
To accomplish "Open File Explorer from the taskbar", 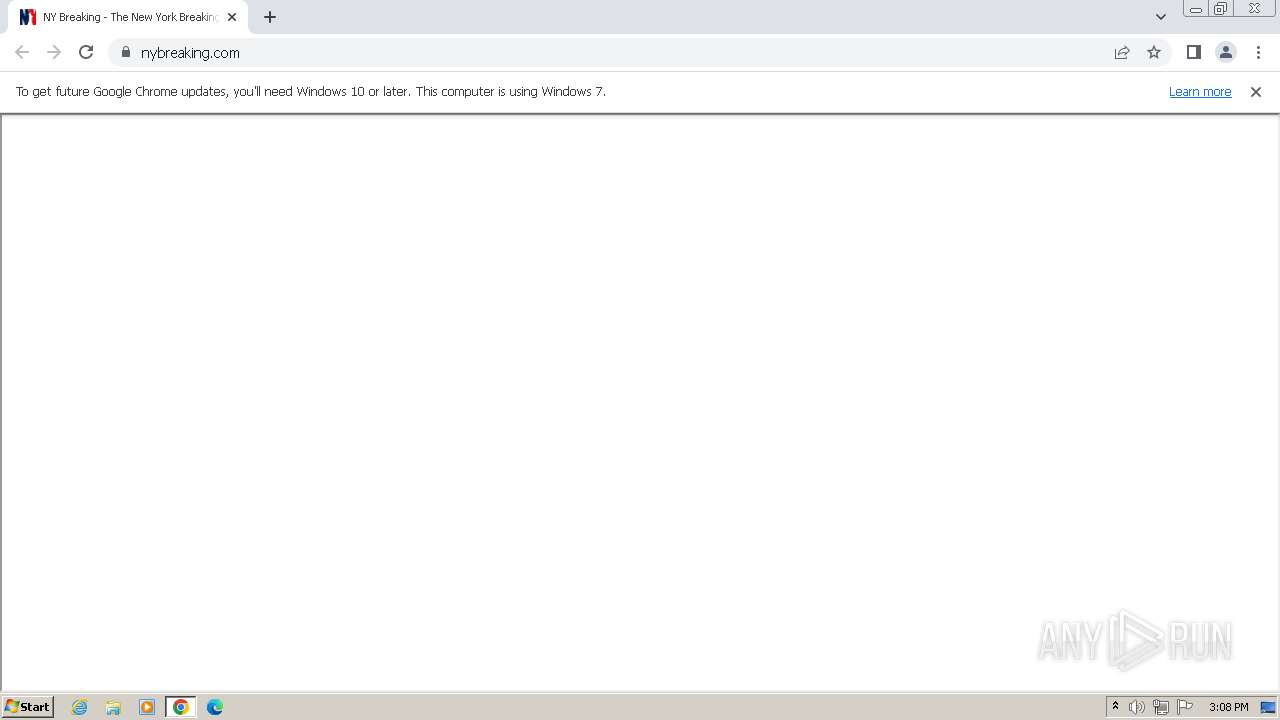I will [113, 707].
